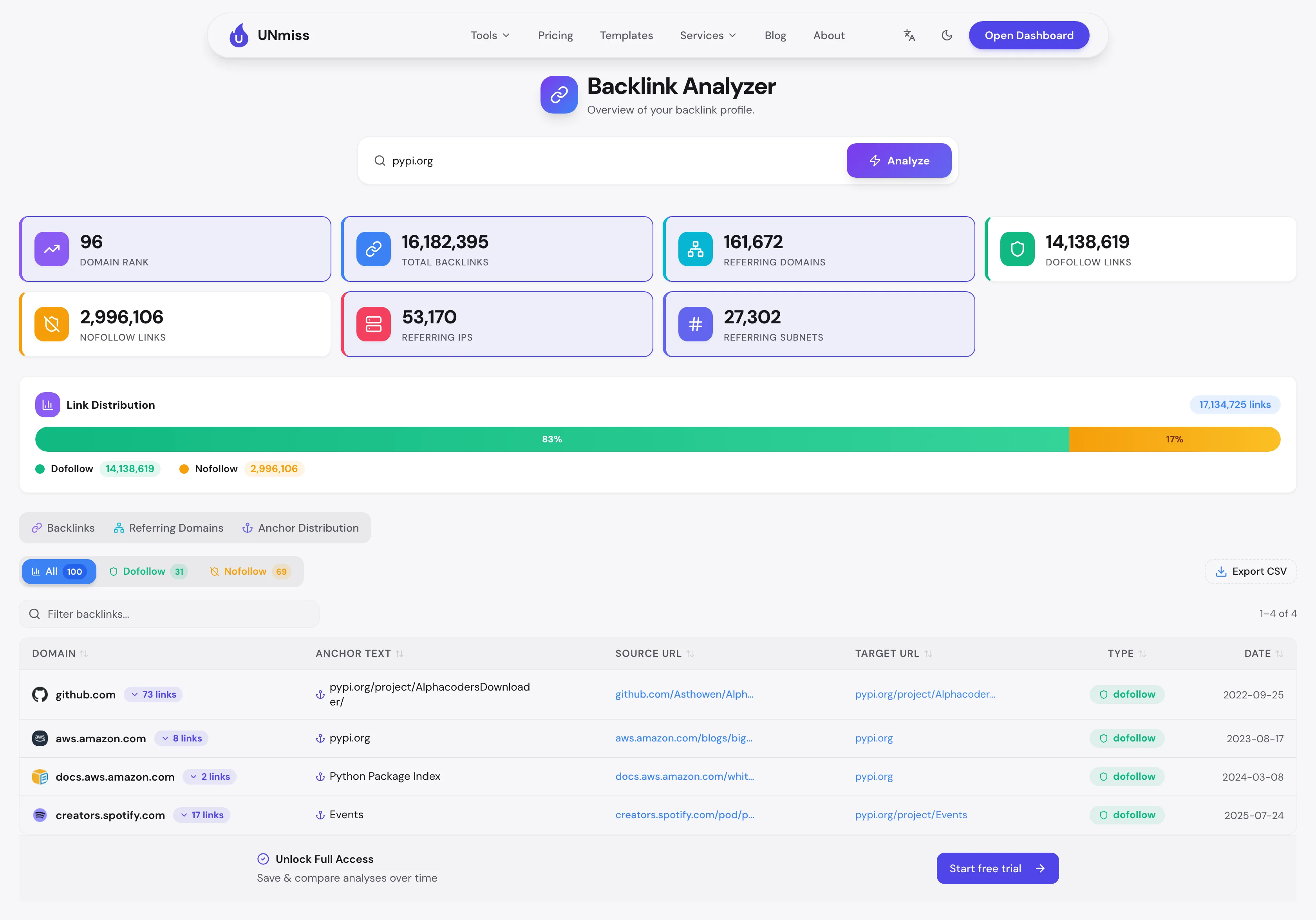Click the orange Nofollow legend dot
The width and height of the screenshot is (1316, 920).
tap(184, 469)
